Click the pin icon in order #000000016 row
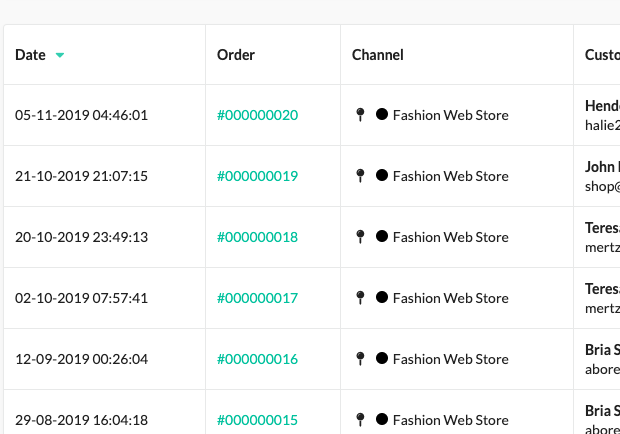This screenshot has width=620, height=434. (x=360, y=359)
